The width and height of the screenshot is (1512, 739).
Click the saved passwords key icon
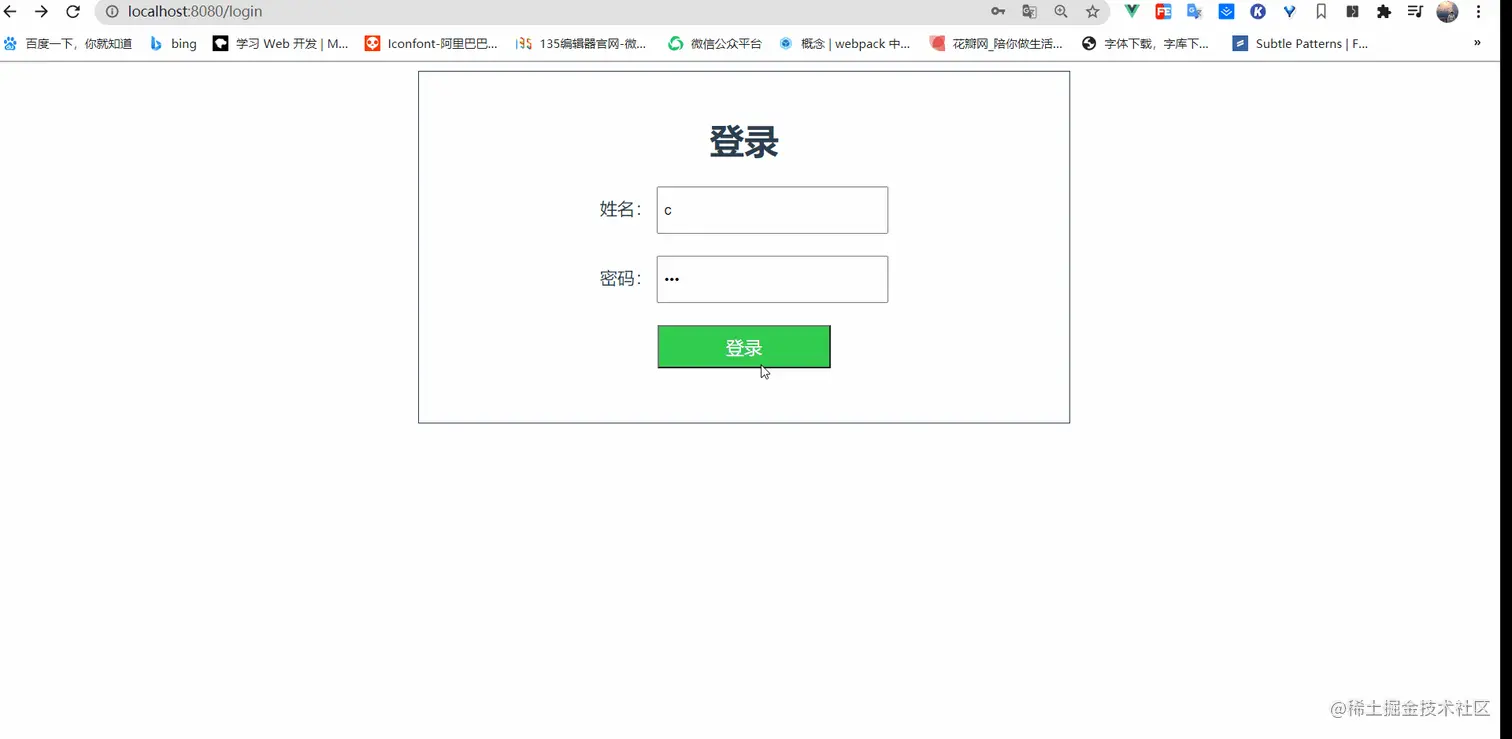998,12
